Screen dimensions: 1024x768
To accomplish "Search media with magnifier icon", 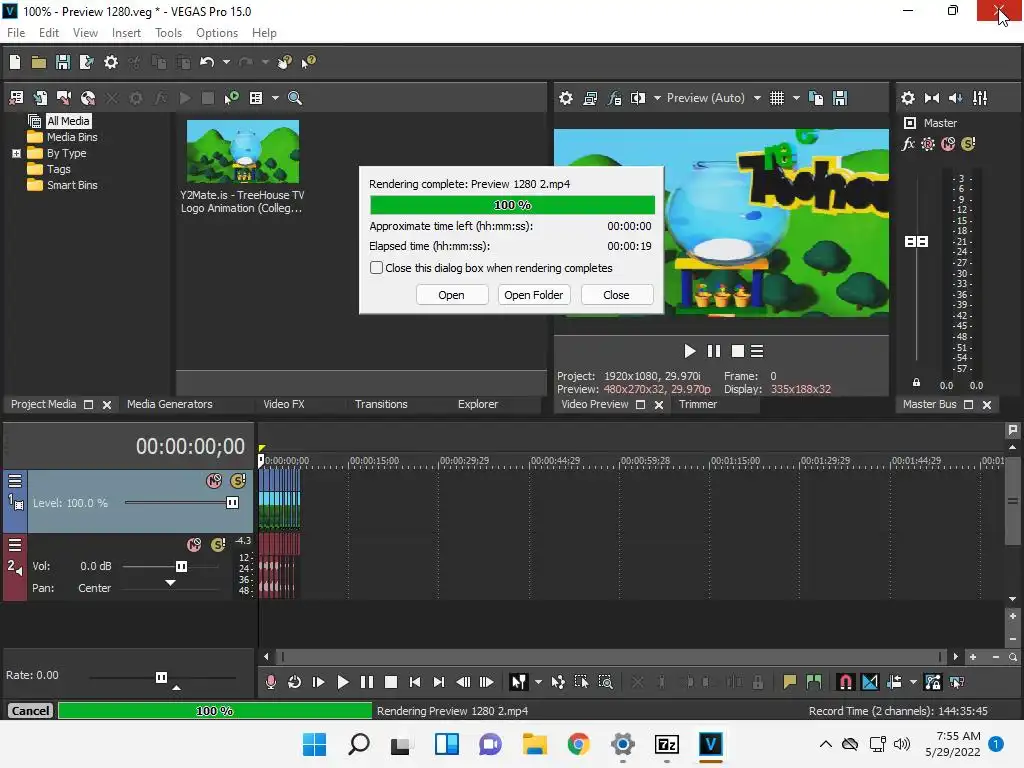I will click(x=295, y=98).
